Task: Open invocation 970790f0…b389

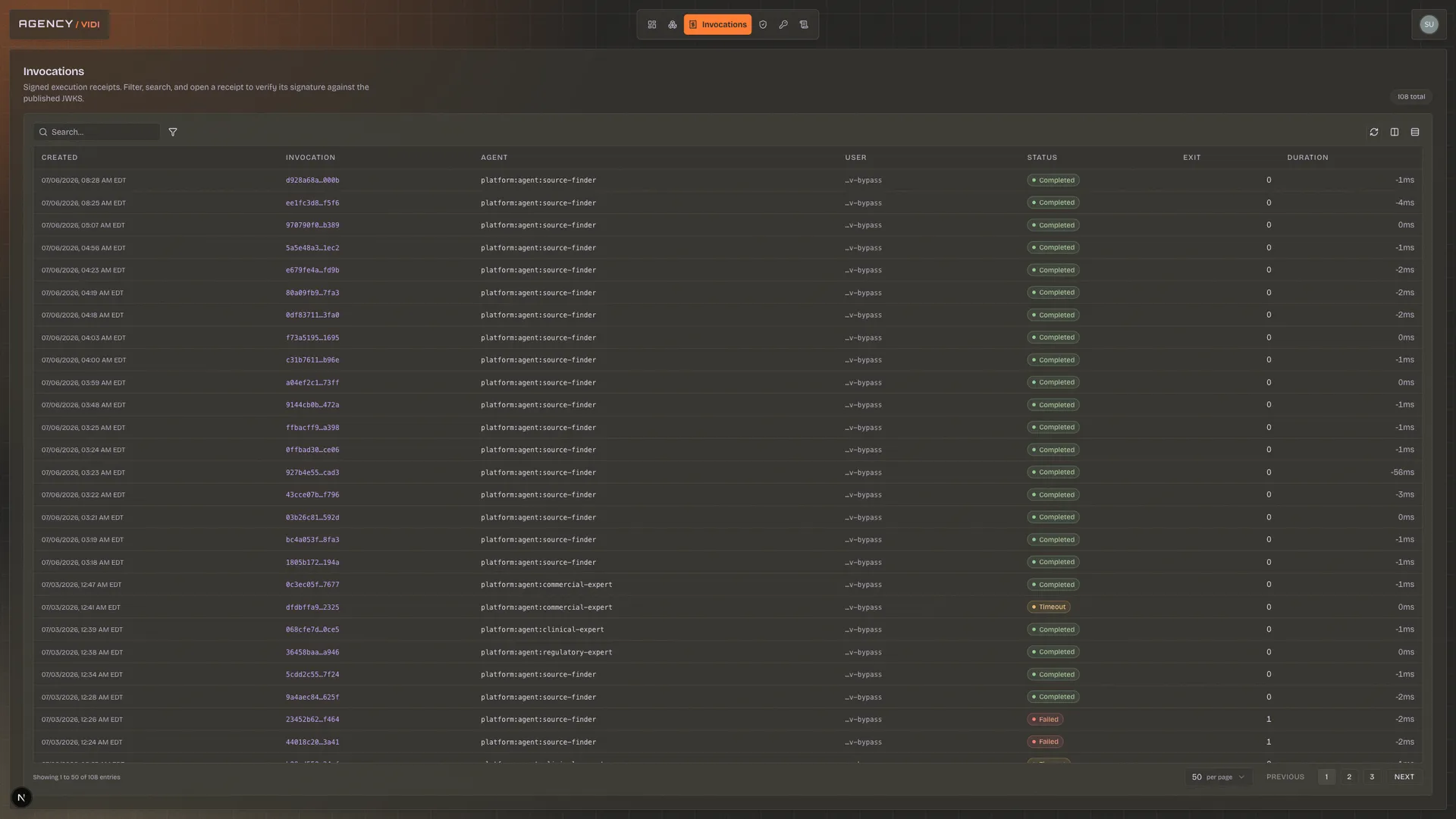Action: tap(312, 225)
